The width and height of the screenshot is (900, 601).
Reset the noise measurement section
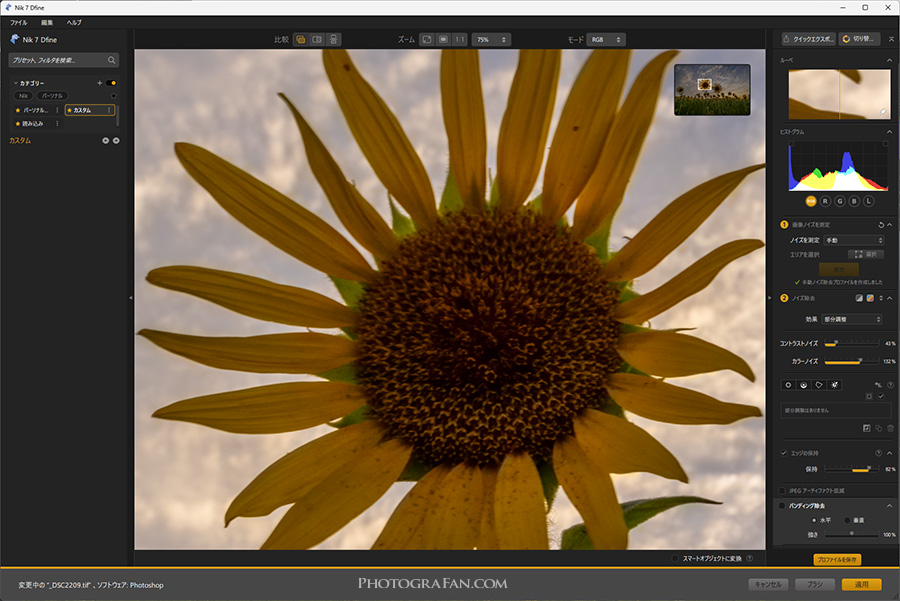click(x=881, y=224)
